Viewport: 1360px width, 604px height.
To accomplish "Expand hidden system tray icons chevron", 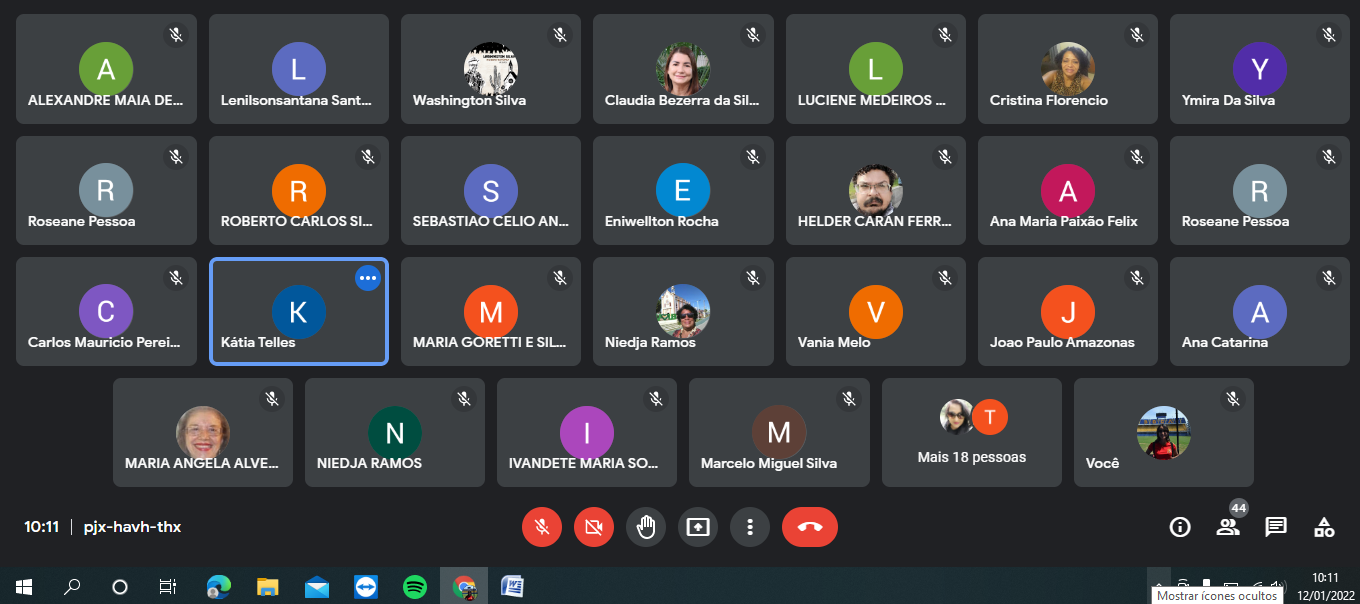I will [1159, 585].
